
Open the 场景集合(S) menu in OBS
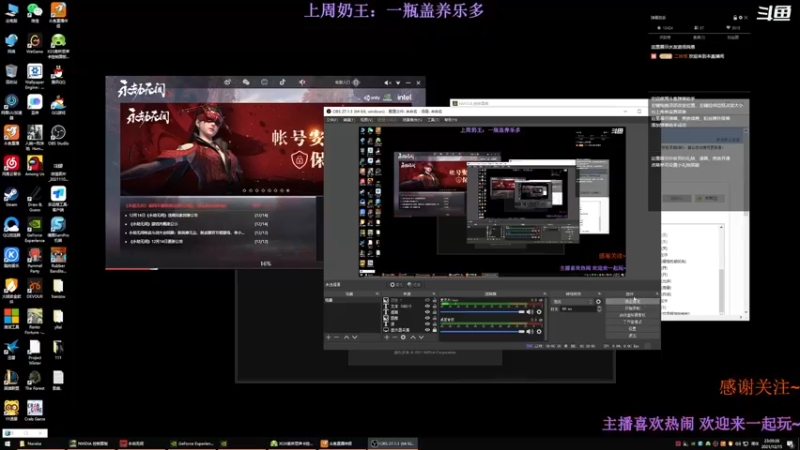[x=412, y=119]
